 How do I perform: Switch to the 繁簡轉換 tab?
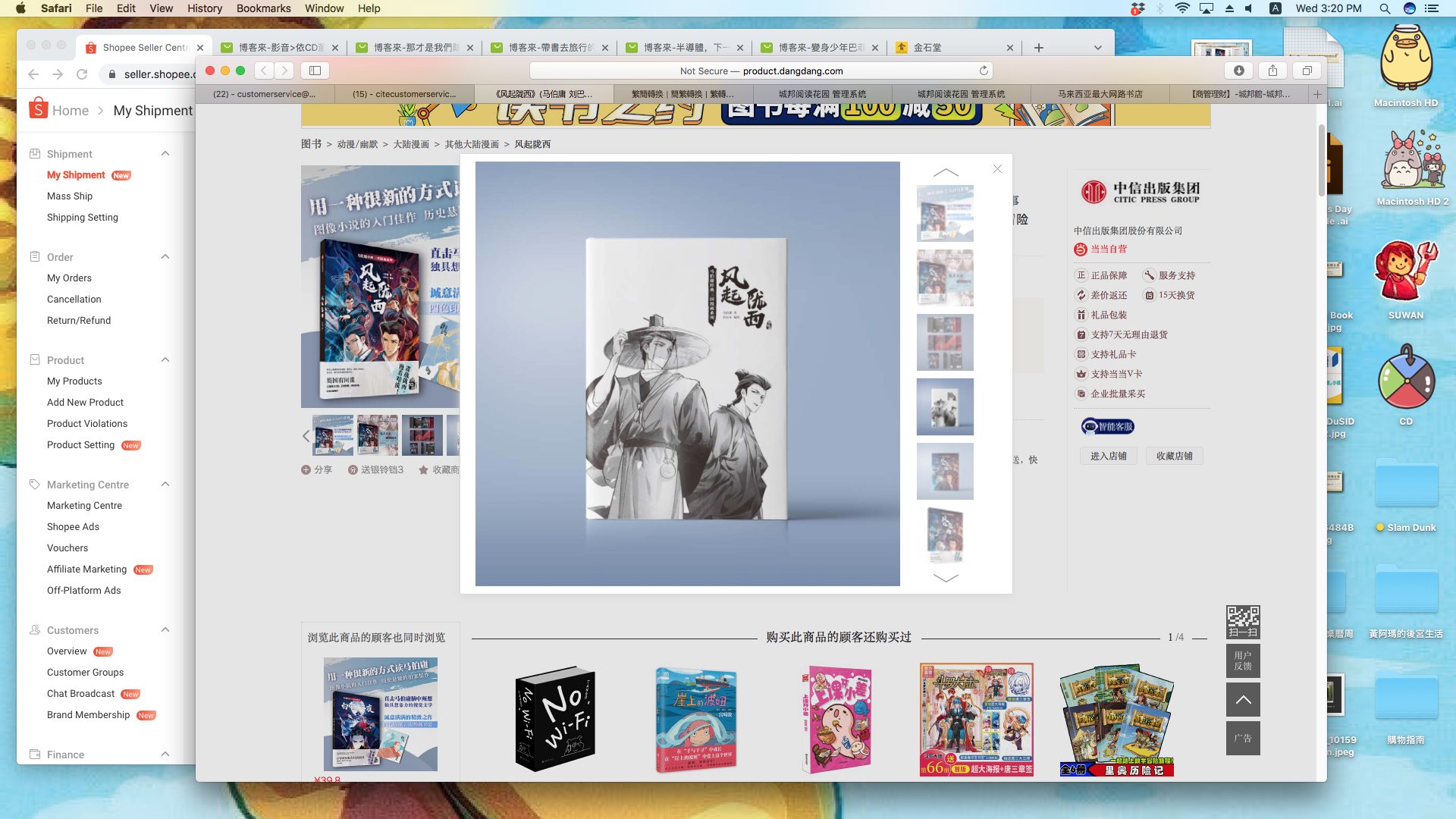(x=682, y=94)
